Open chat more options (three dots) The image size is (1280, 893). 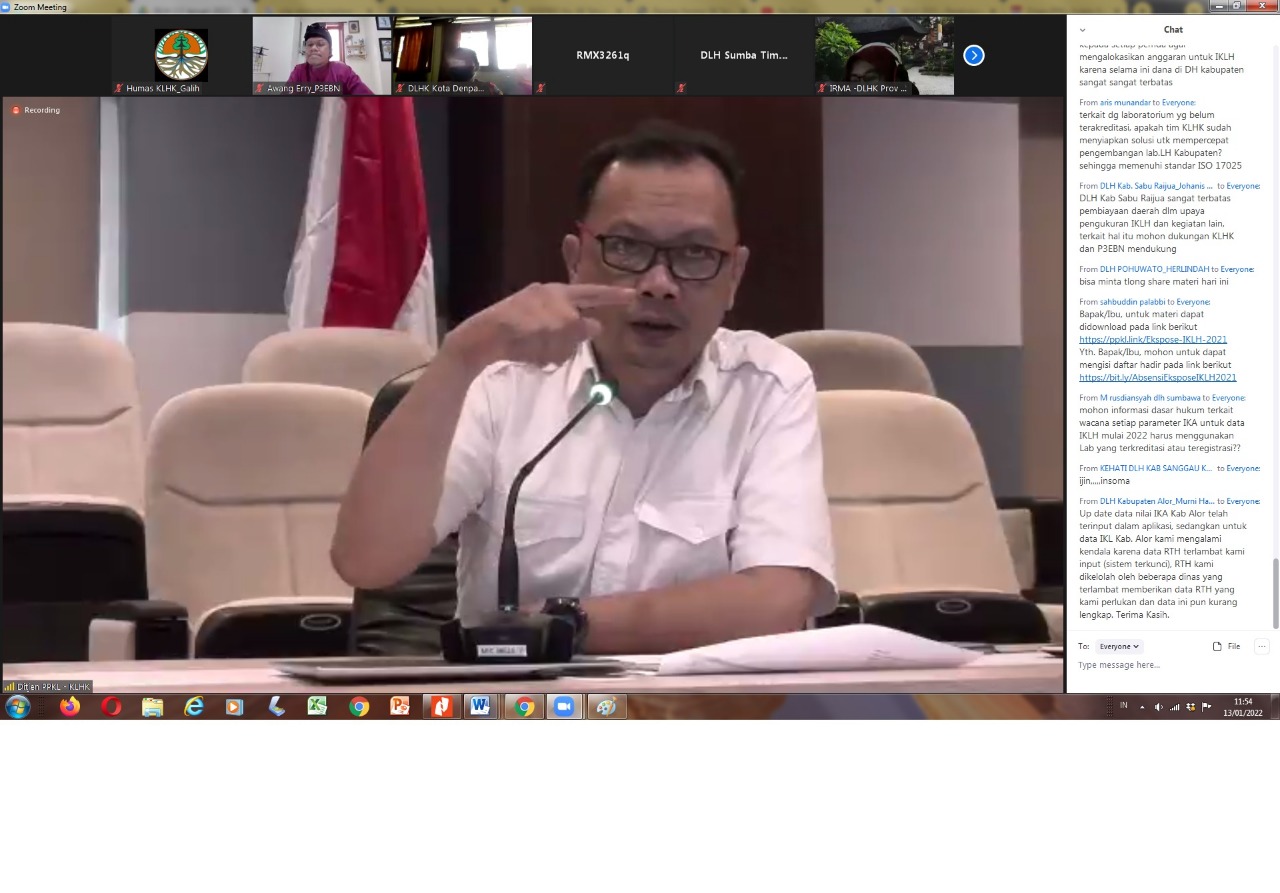[1262, 647]
